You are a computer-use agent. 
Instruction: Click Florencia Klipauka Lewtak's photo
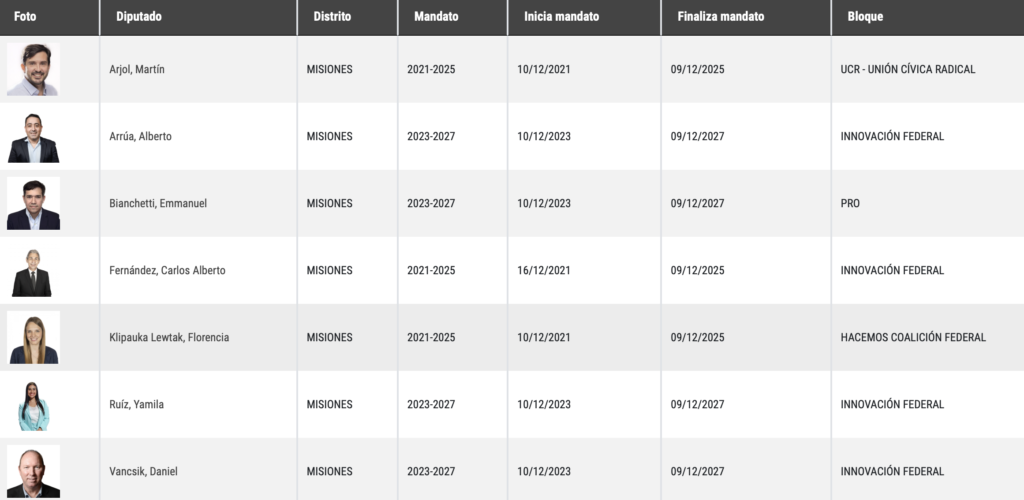(33, 337)
